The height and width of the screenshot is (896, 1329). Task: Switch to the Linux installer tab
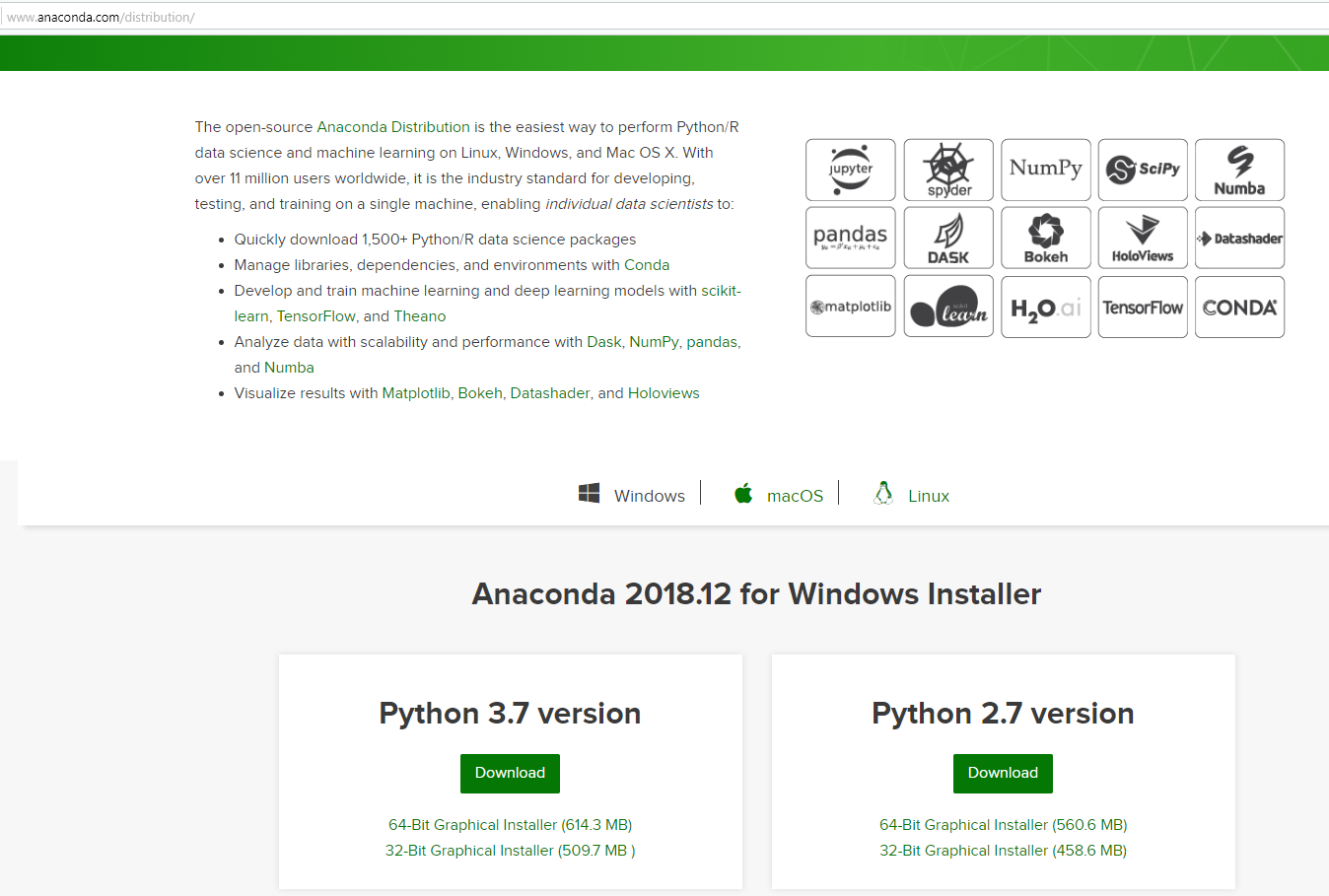pyautogui.click(x=911, y=495)
